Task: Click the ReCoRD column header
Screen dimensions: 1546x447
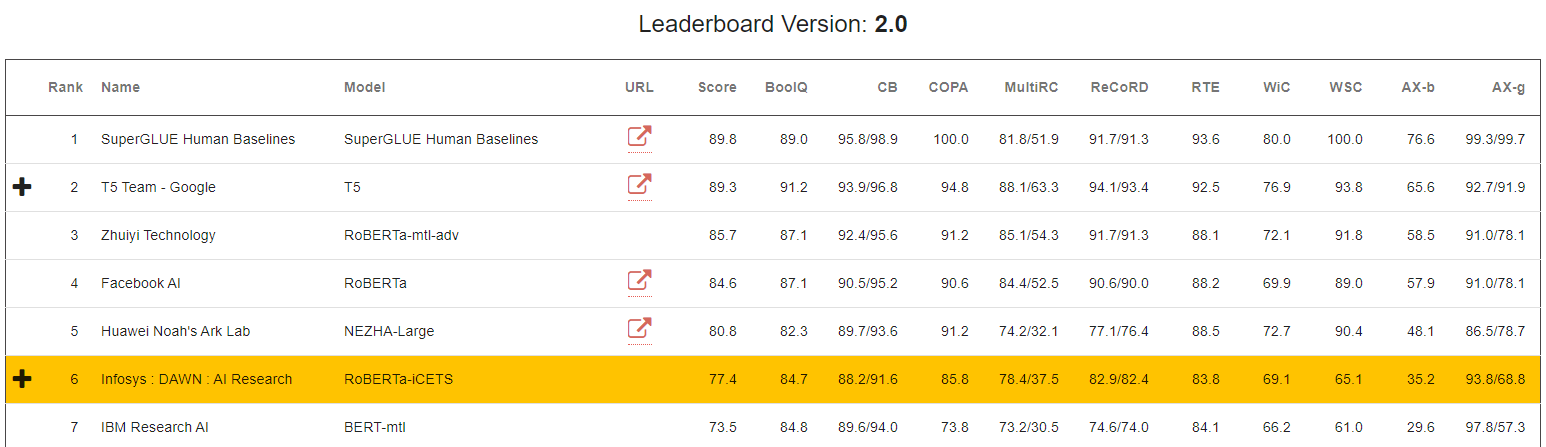Action: 1119,87
